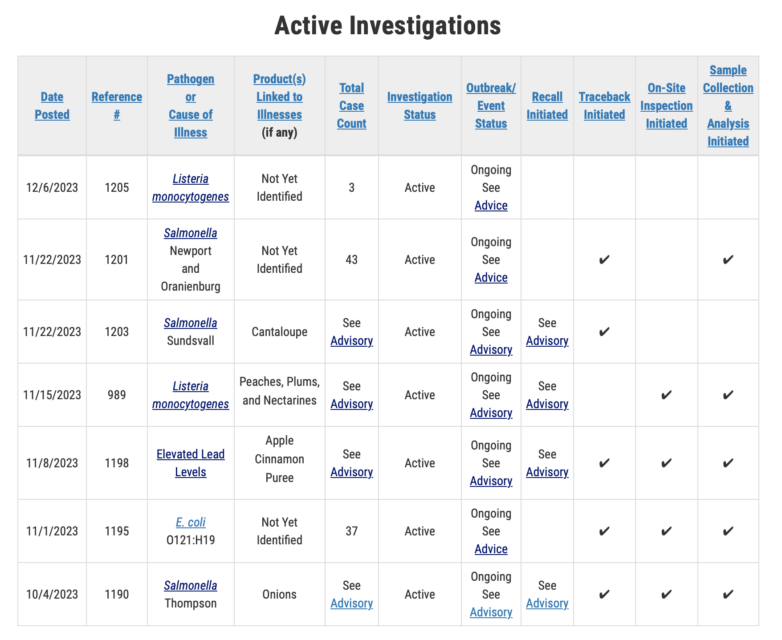This screenshot has width=782, height=640.
Task: Click traceback checkmark for reference 1203
Action: 604,332
